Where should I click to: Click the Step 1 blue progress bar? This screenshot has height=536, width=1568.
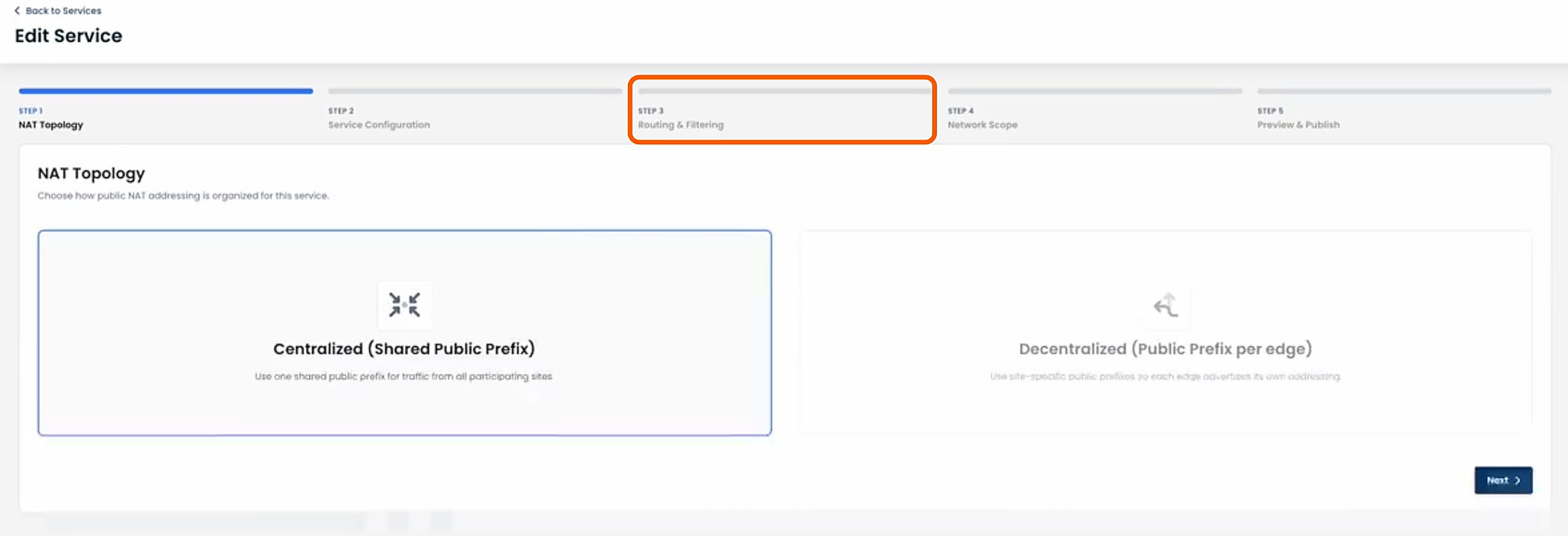[165, 91]
